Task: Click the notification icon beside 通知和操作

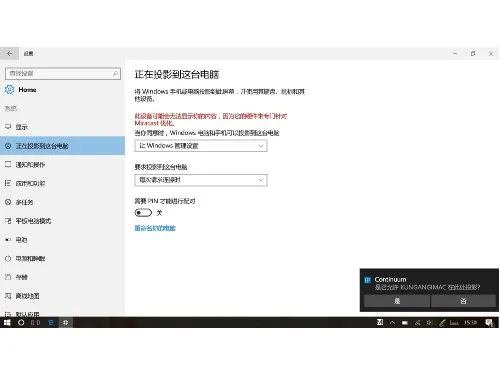Action: [x=8, y=164]
